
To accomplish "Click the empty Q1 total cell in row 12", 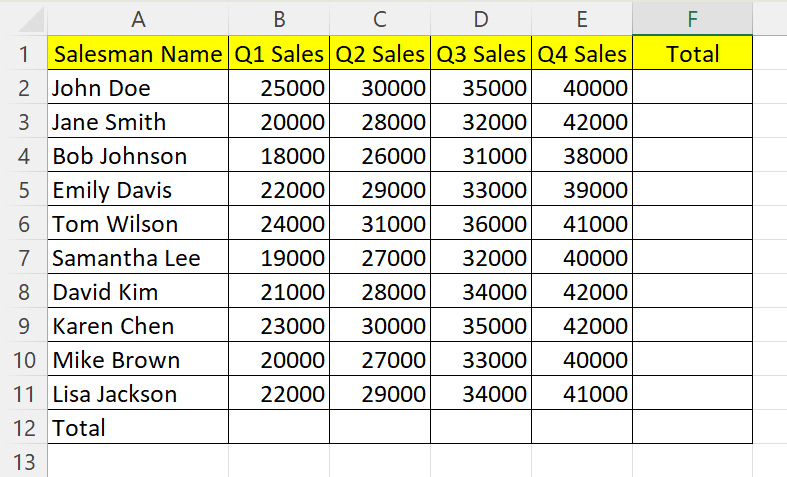I will click(279, 427).
